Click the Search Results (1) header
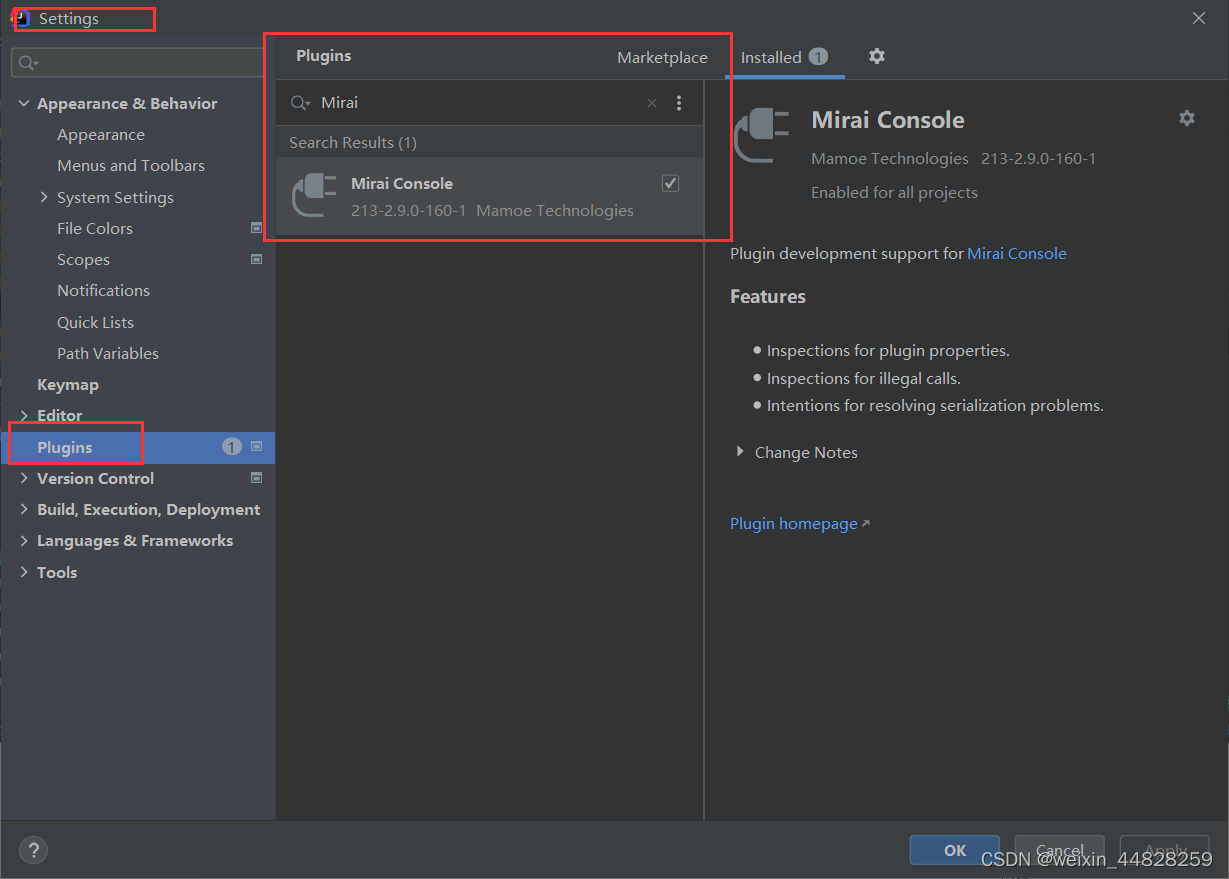The image size is (1229, 879). [353, 142]
